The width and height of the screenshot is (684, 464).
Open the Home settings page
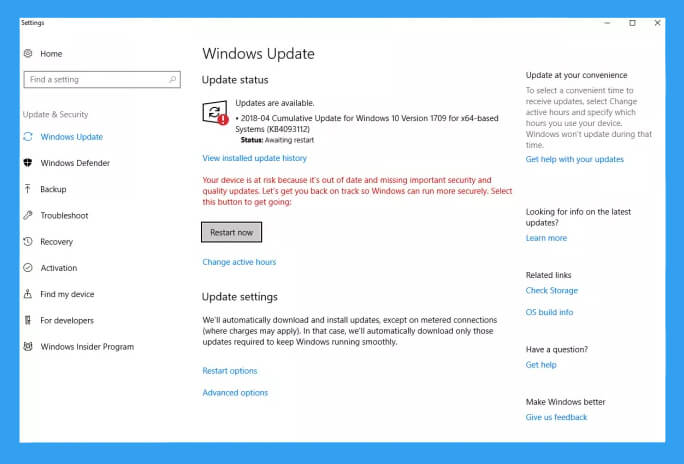51,54
